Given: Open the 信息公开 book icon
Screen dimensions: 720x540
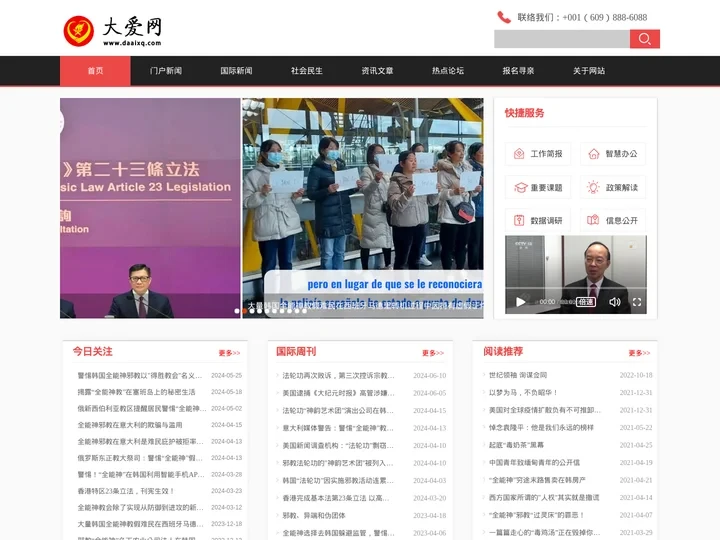Looking at the screenshot, I should coord(593,220).
